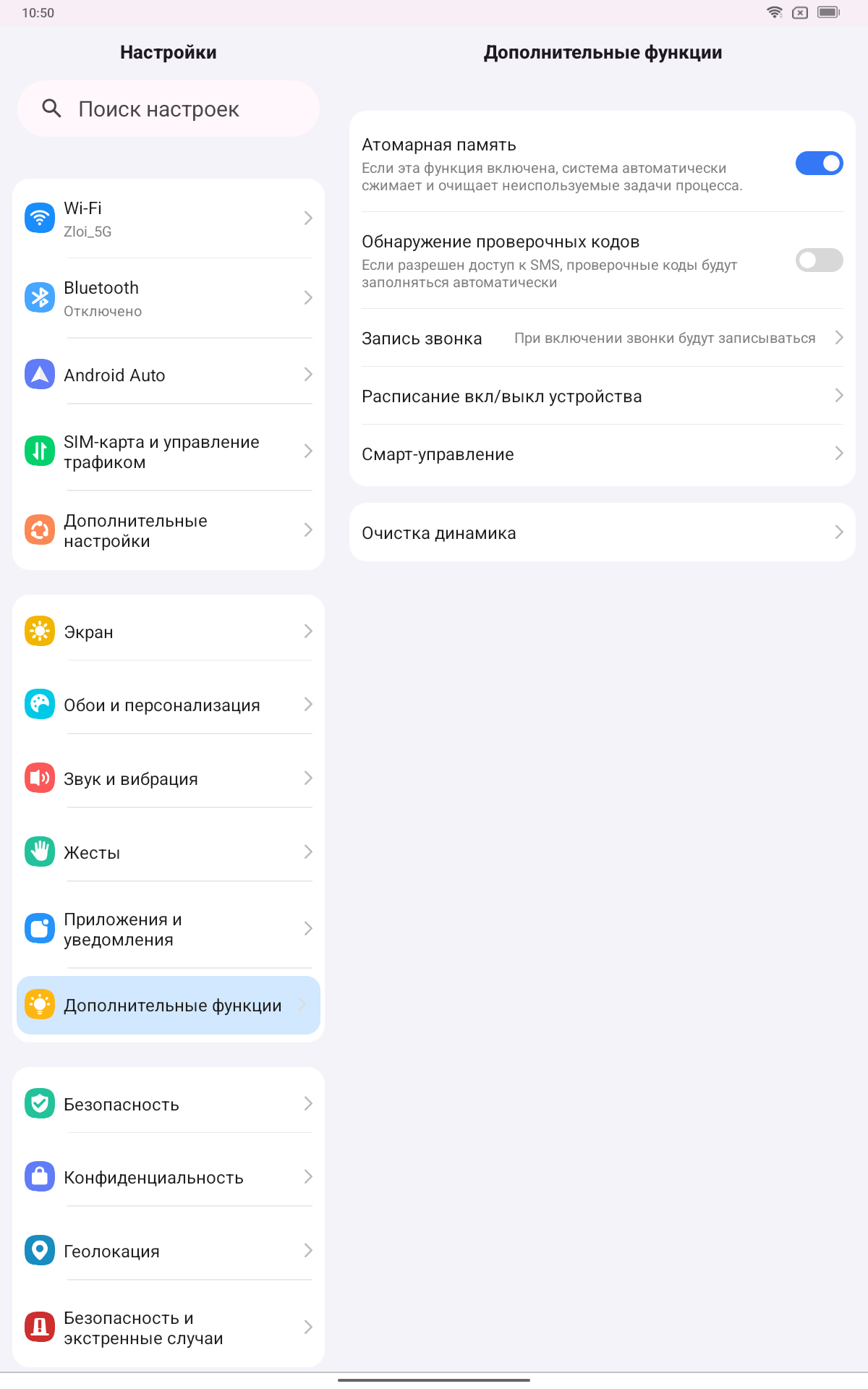Expand Запись звонка chevron
The width and height of the screenshot is (868, 1389).
(x=839, y=338)
